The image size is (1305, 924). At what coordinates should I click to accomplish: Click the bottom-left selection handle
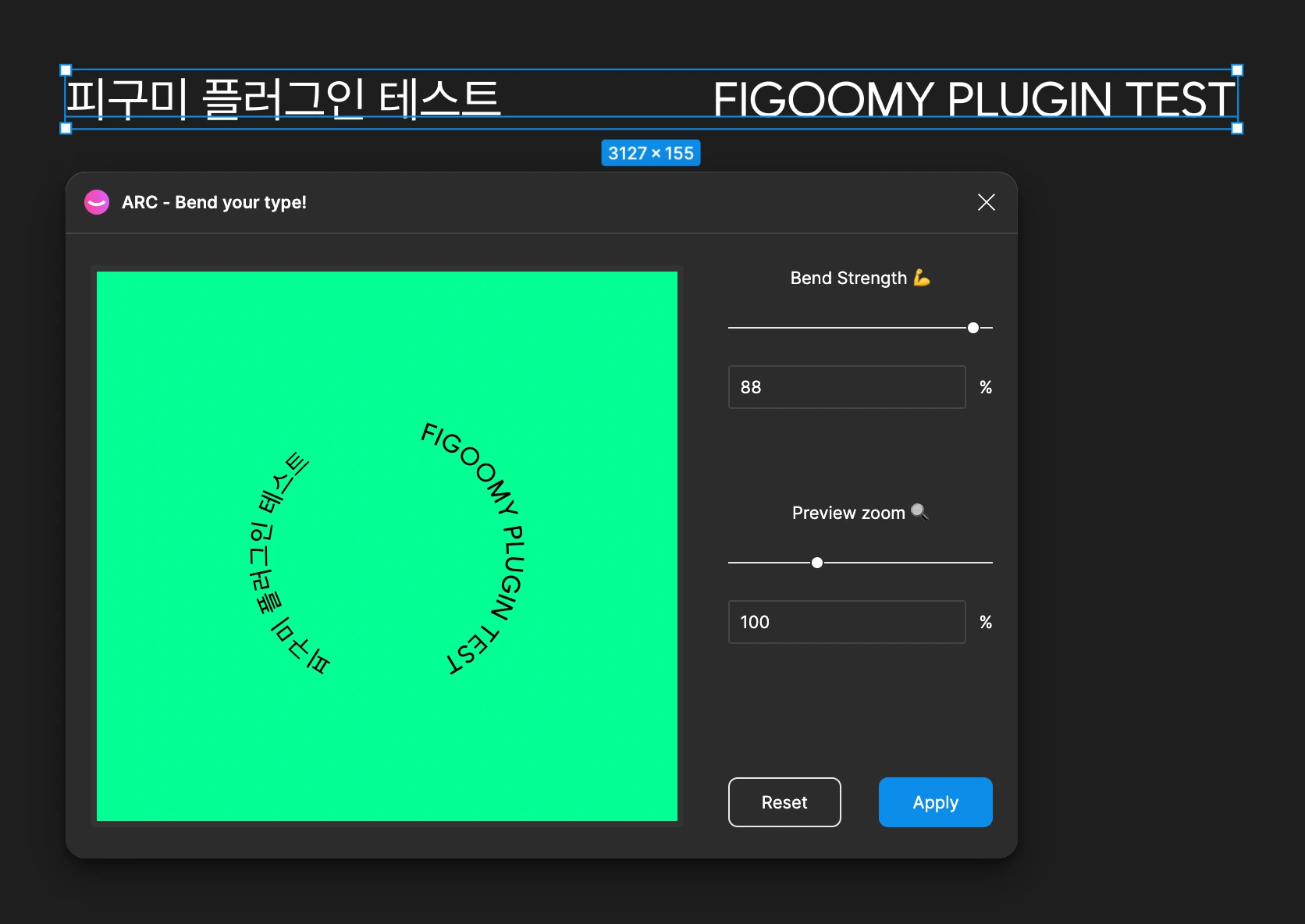tap(66, 129)
